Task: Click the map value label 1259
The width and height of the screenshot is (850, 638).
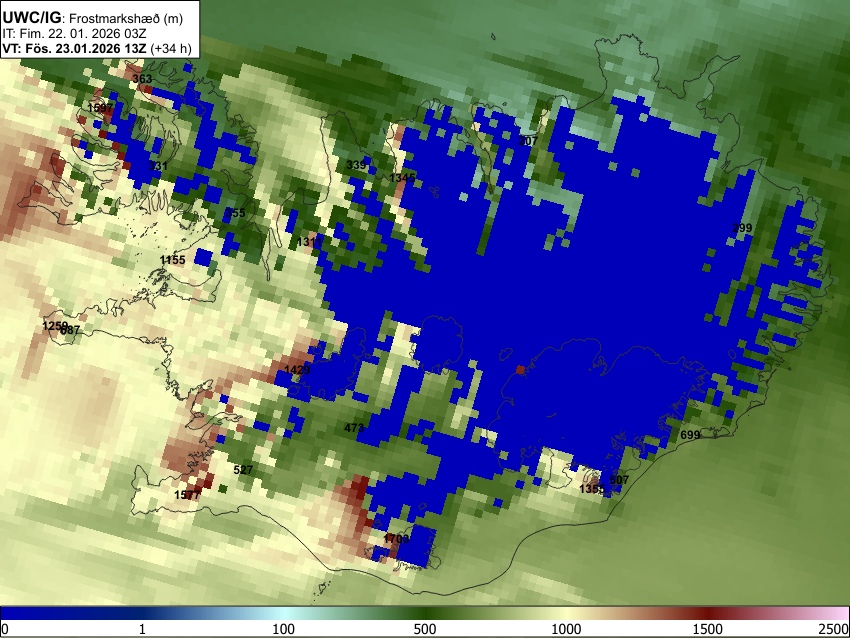Action: pos(54,326)
